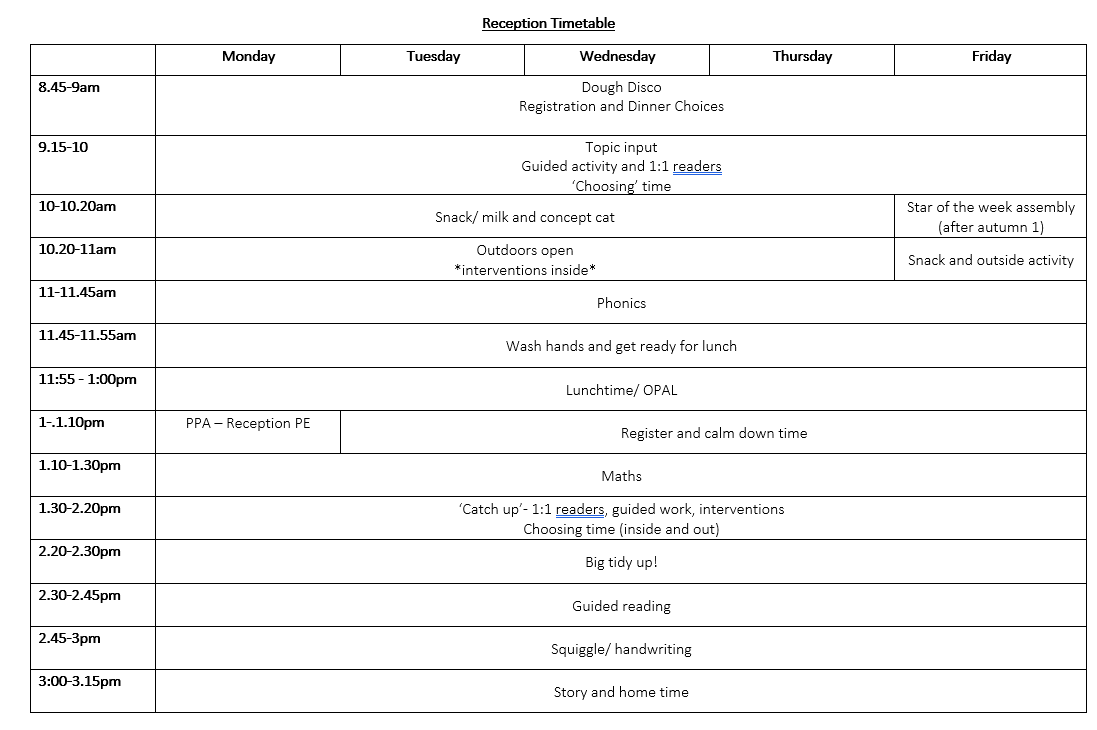Click the 3:00-3.15pm time label
1097x730 pixels.
point(80,681)
